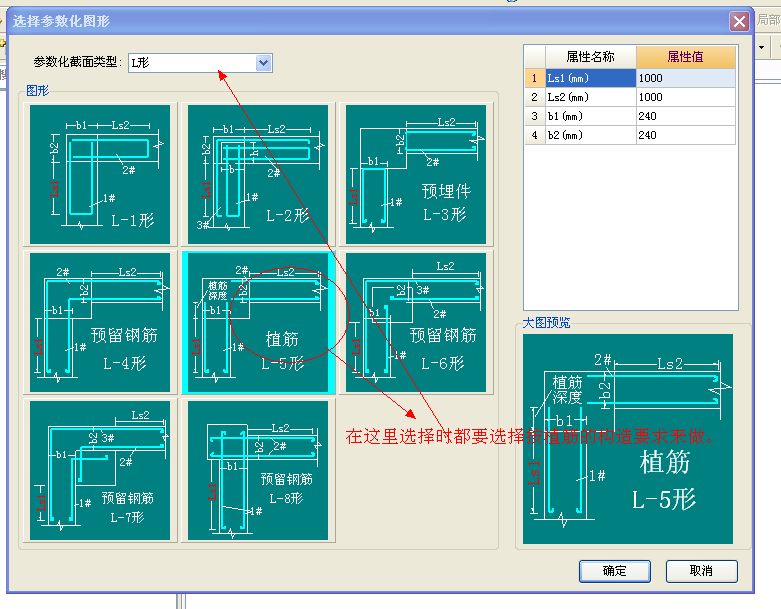Close the 选择参数化图形 dialog

739,21
